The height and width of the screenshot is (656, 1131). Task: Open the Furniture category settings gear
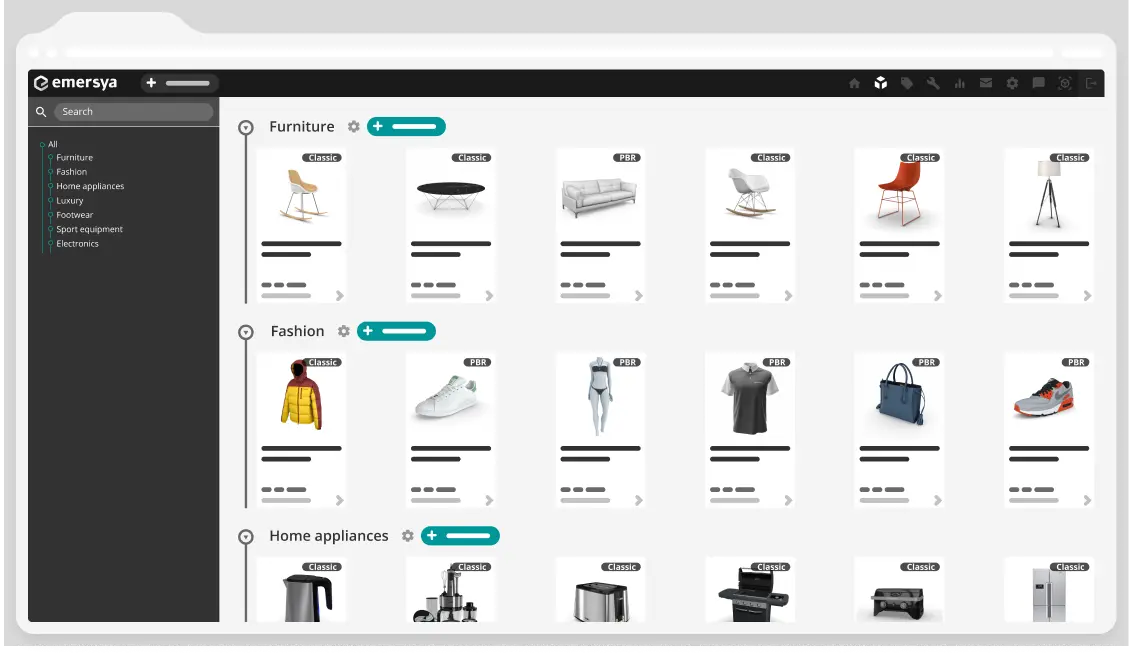tap(353, 126)
